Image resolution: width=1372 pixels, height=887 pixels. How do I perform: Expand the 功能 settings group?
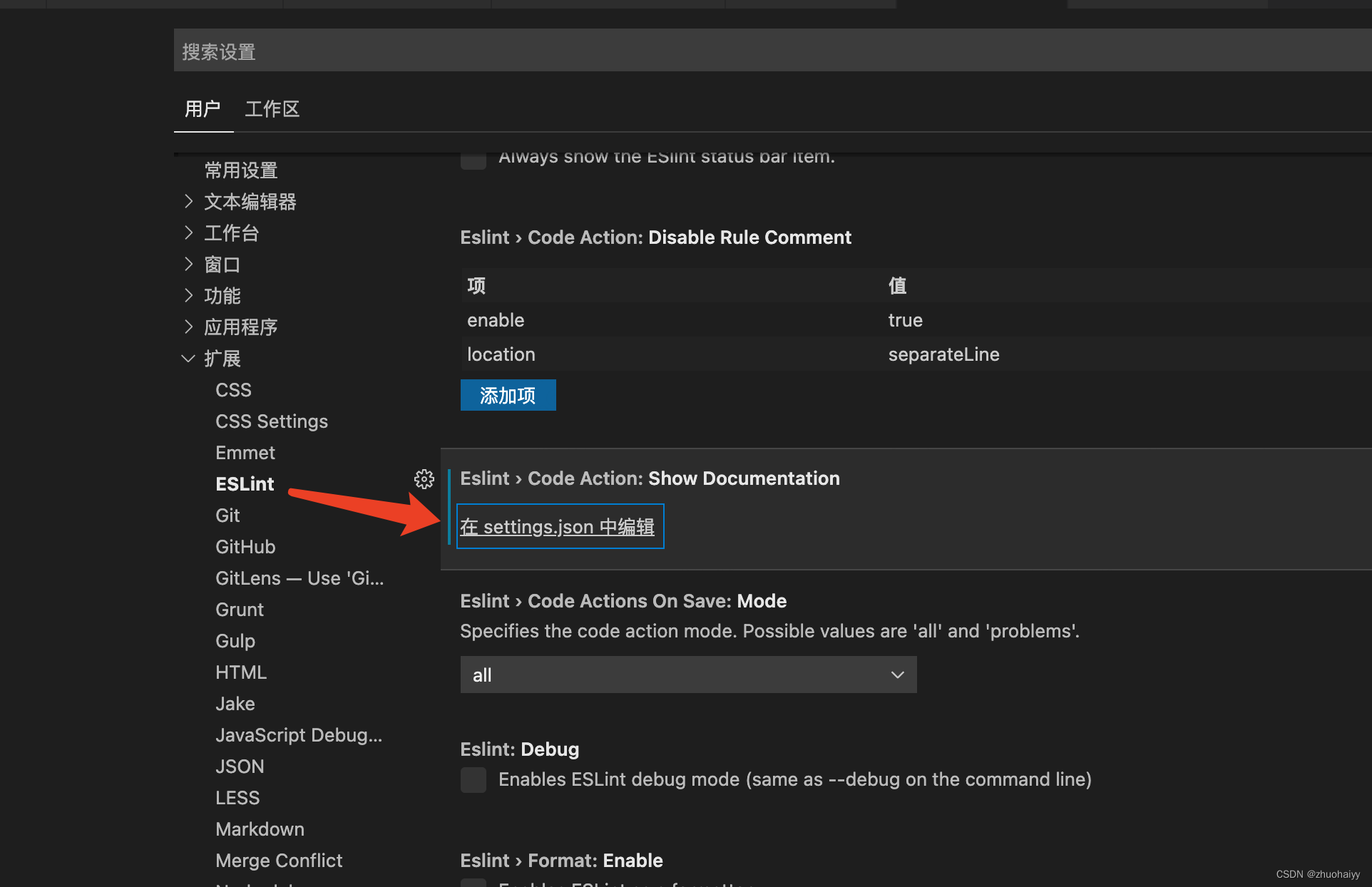click(188, 296)
